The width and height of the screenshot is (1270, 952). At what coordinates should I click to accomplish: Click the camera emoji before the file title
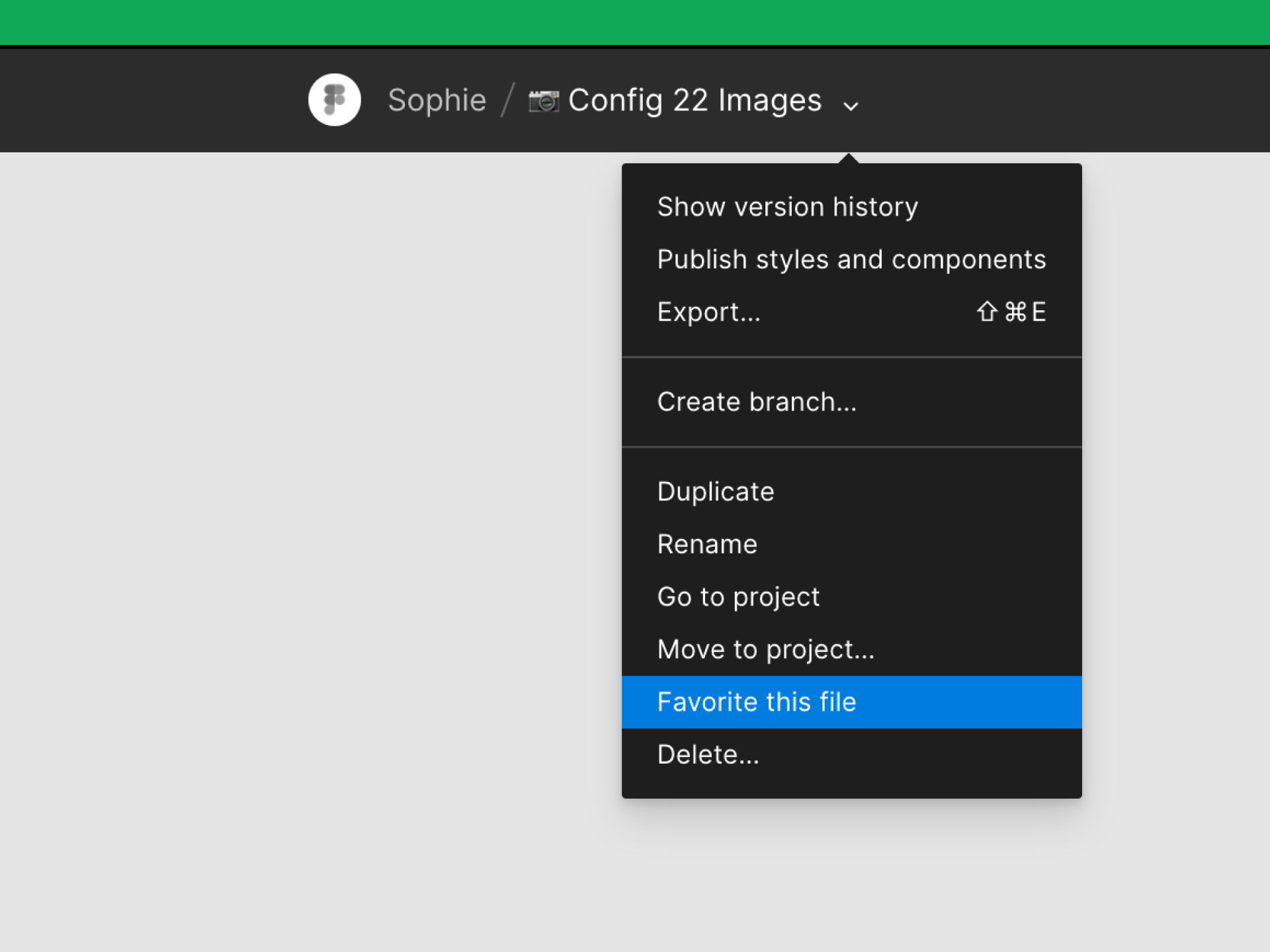[543, 101]
